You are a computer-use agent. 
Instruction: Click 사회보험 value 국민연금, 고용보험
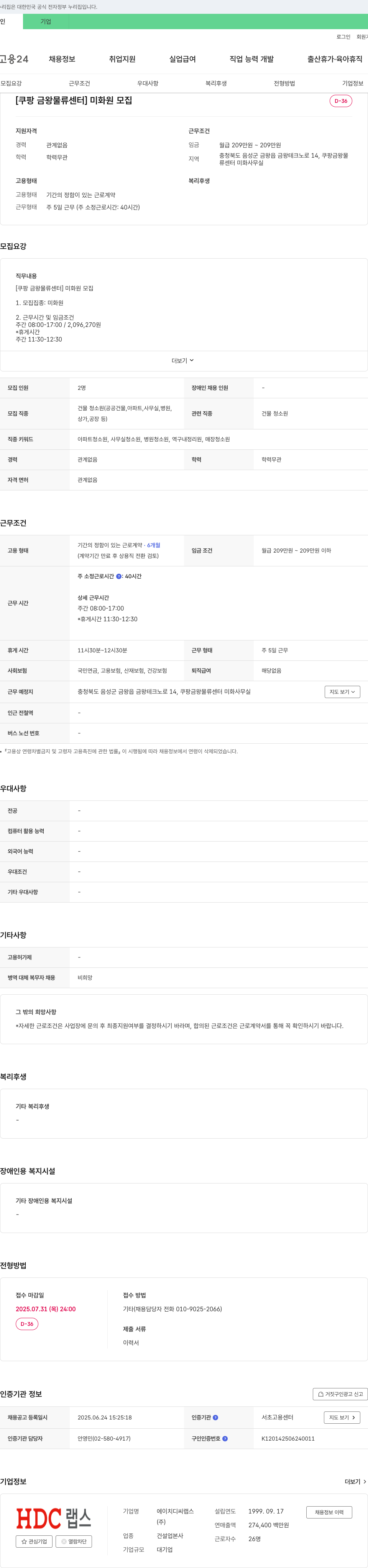(122, 671)
